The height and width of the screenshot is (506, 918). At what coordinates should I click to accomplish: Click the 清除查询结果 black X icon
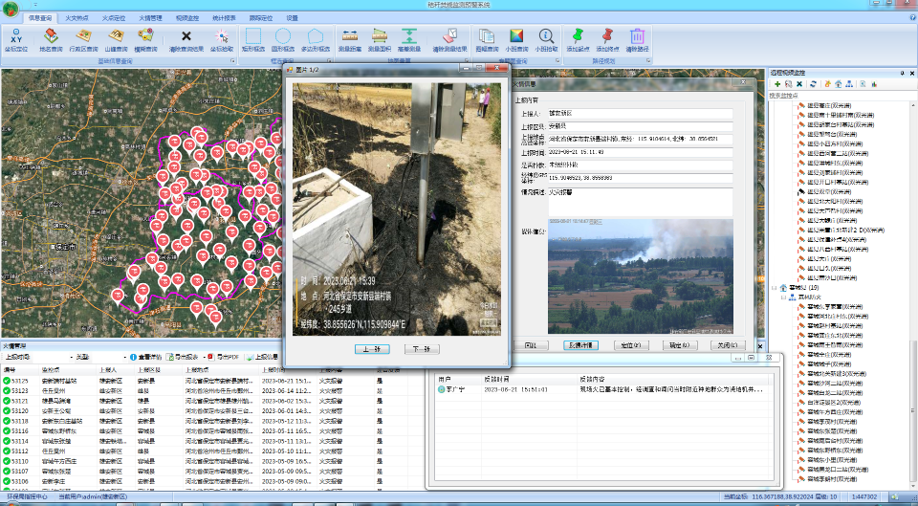pyautogui.click(x=185, y=38)
